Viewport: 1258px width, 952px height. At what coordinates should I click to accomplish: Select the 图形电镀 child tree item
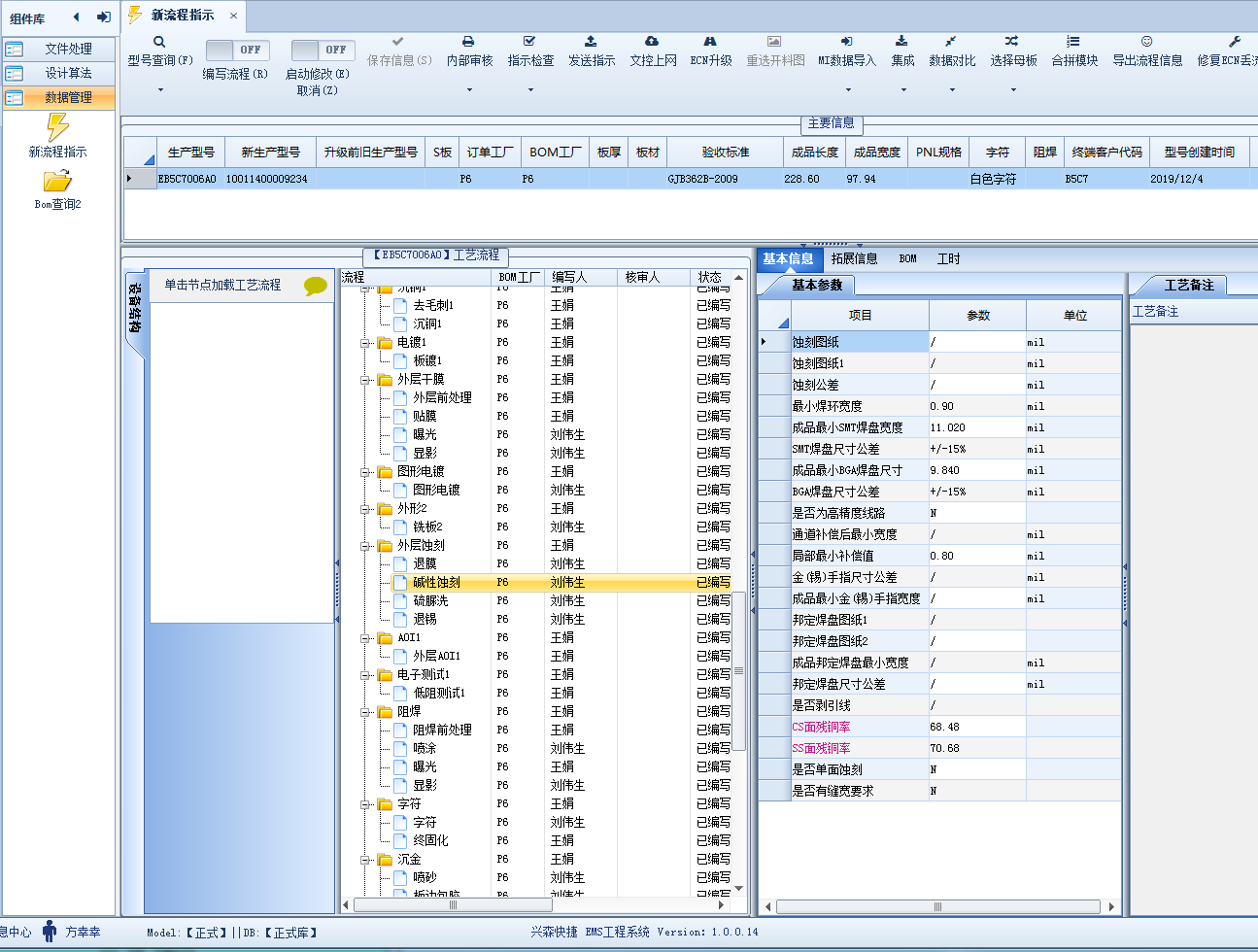(x=436, y=491)
